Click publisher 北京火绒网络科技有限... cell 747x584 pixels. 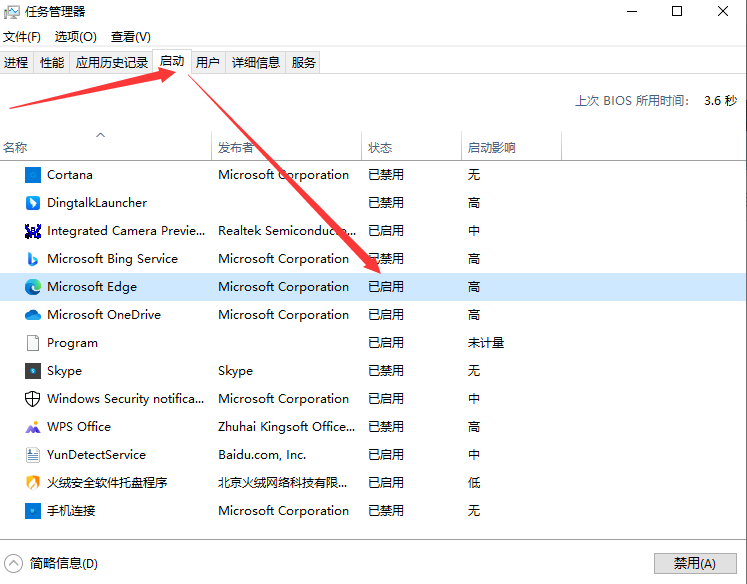coord(283,483)
